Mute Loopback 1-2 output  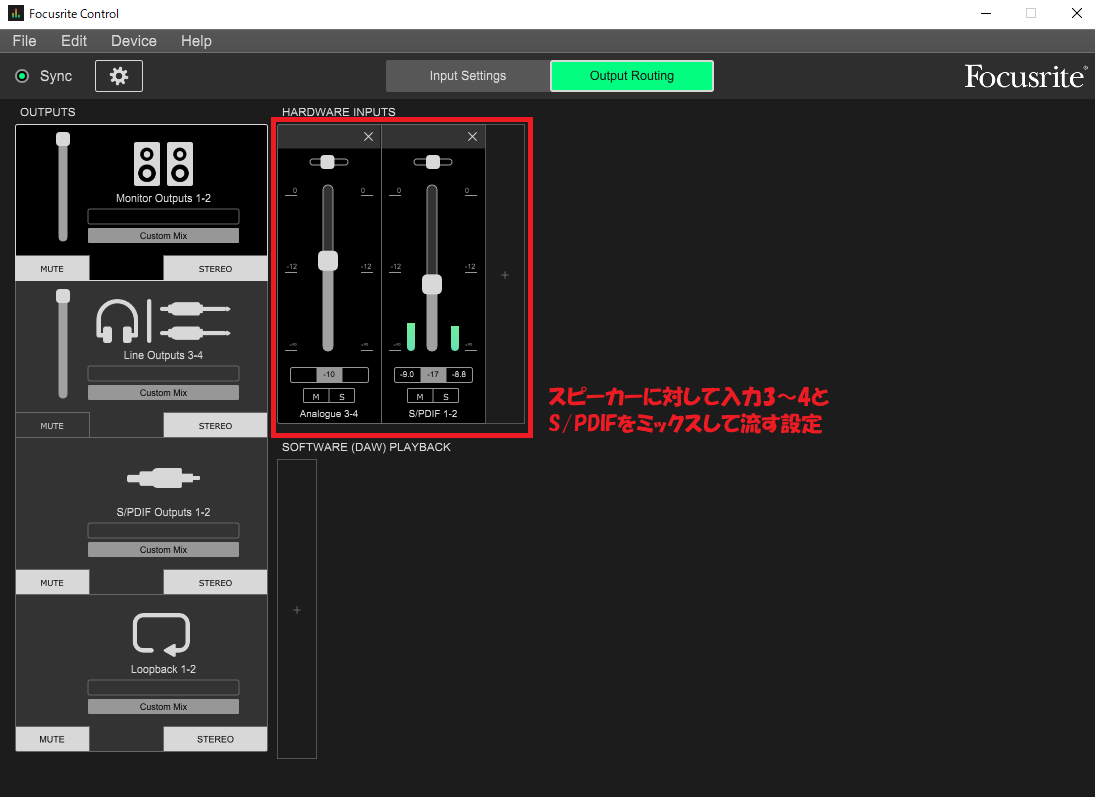click(52, 739)
